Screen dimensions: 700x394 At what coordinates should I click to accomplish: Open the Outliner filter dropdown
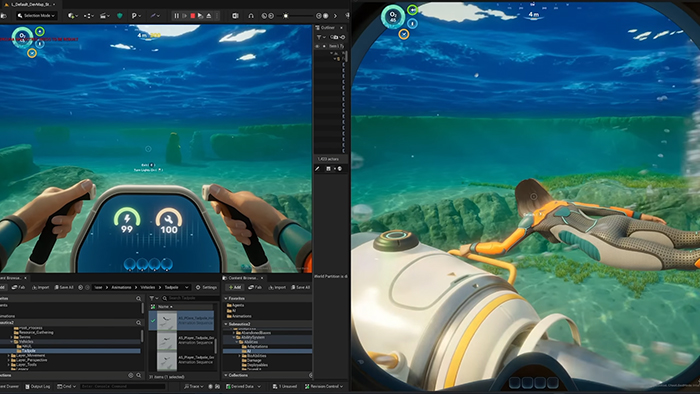pos(320,37)
